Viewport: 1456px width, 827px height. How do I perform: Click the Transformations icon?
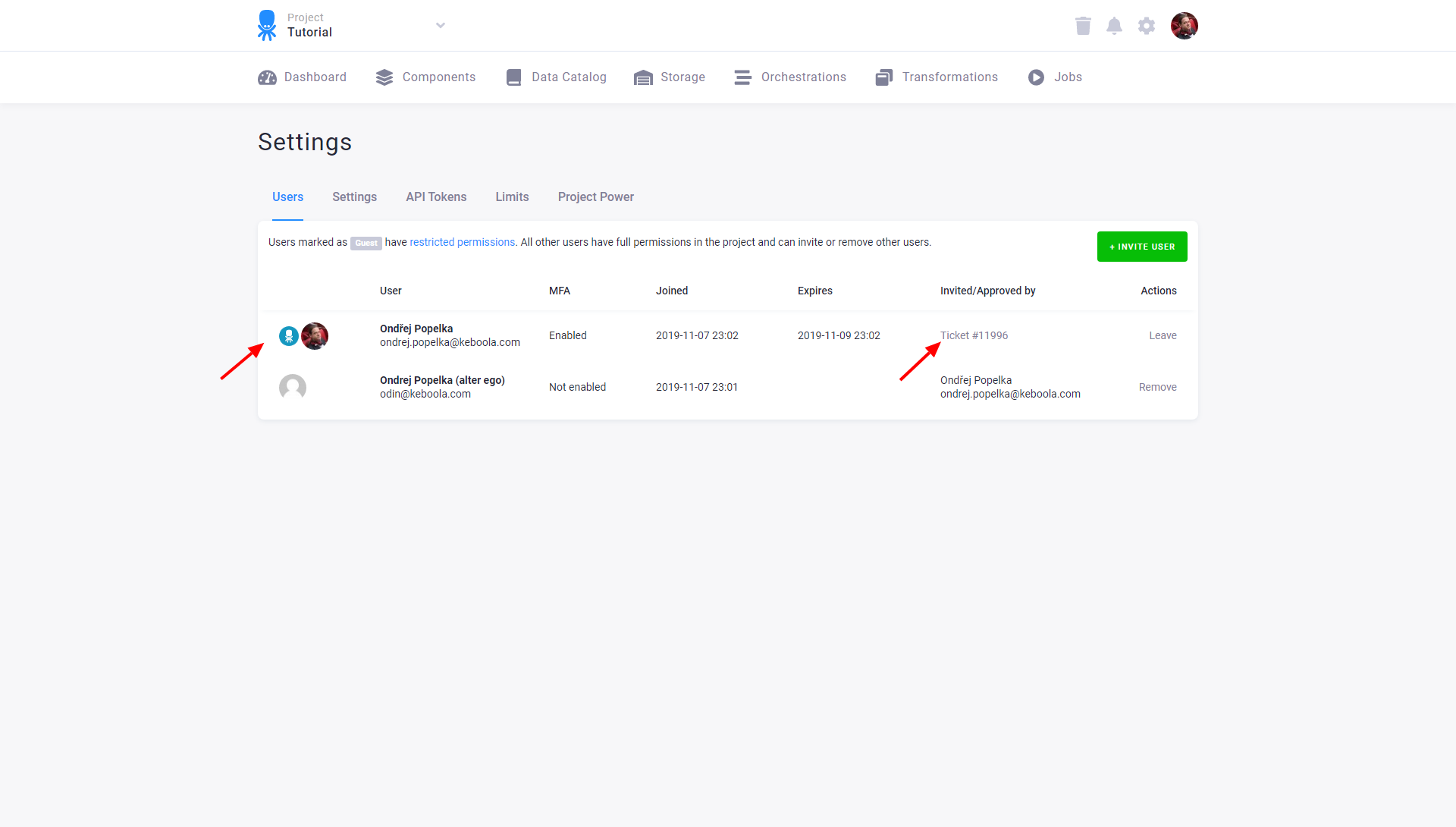tap(883, 77)
